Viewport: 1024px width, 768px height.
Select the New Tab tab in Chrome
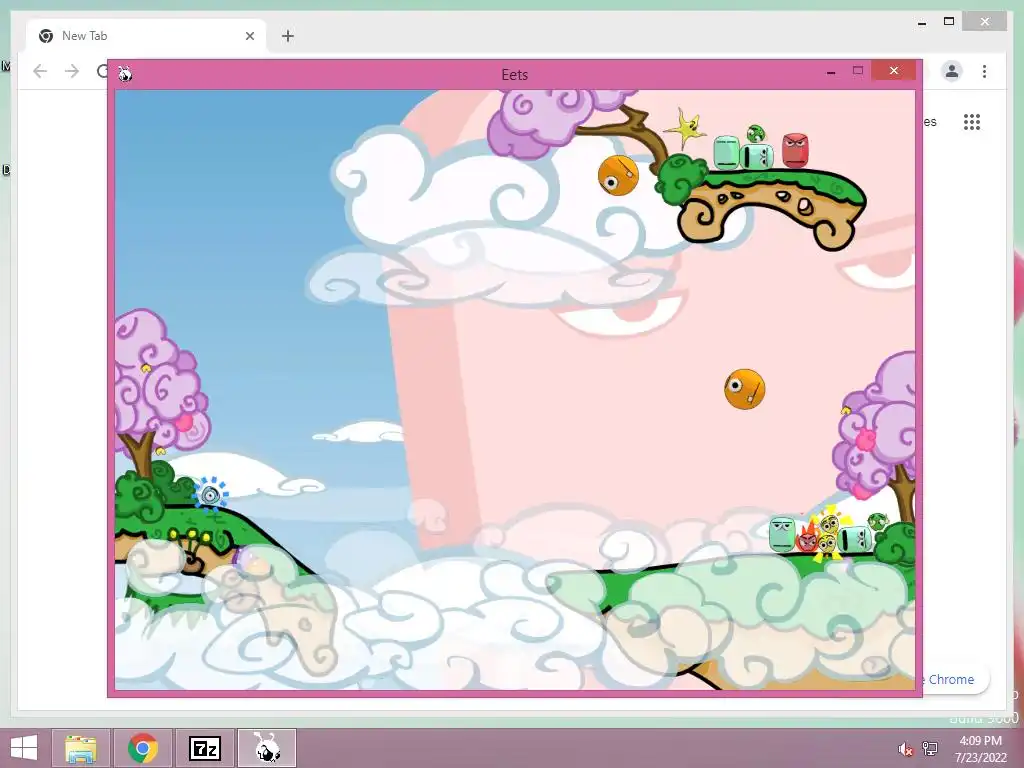tap(146, 36)
